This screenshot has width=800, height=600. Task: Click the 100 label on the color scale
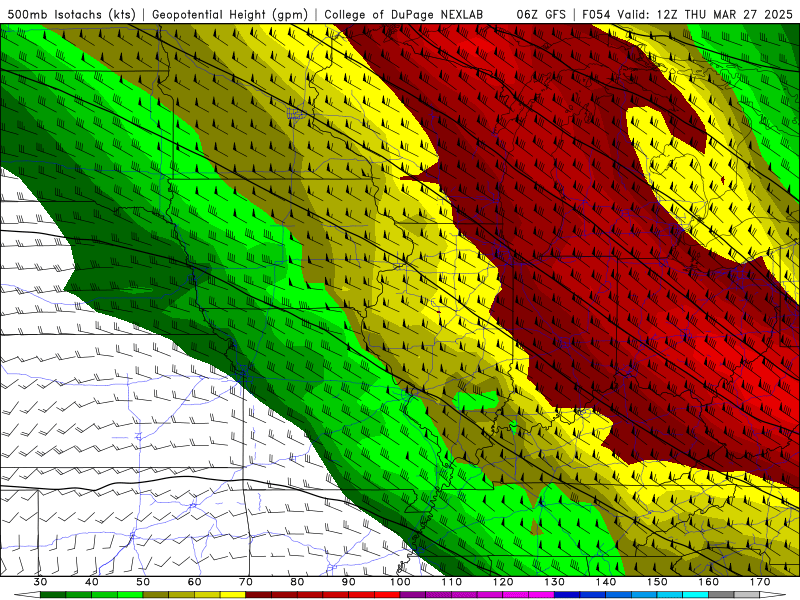coord(400,582)
